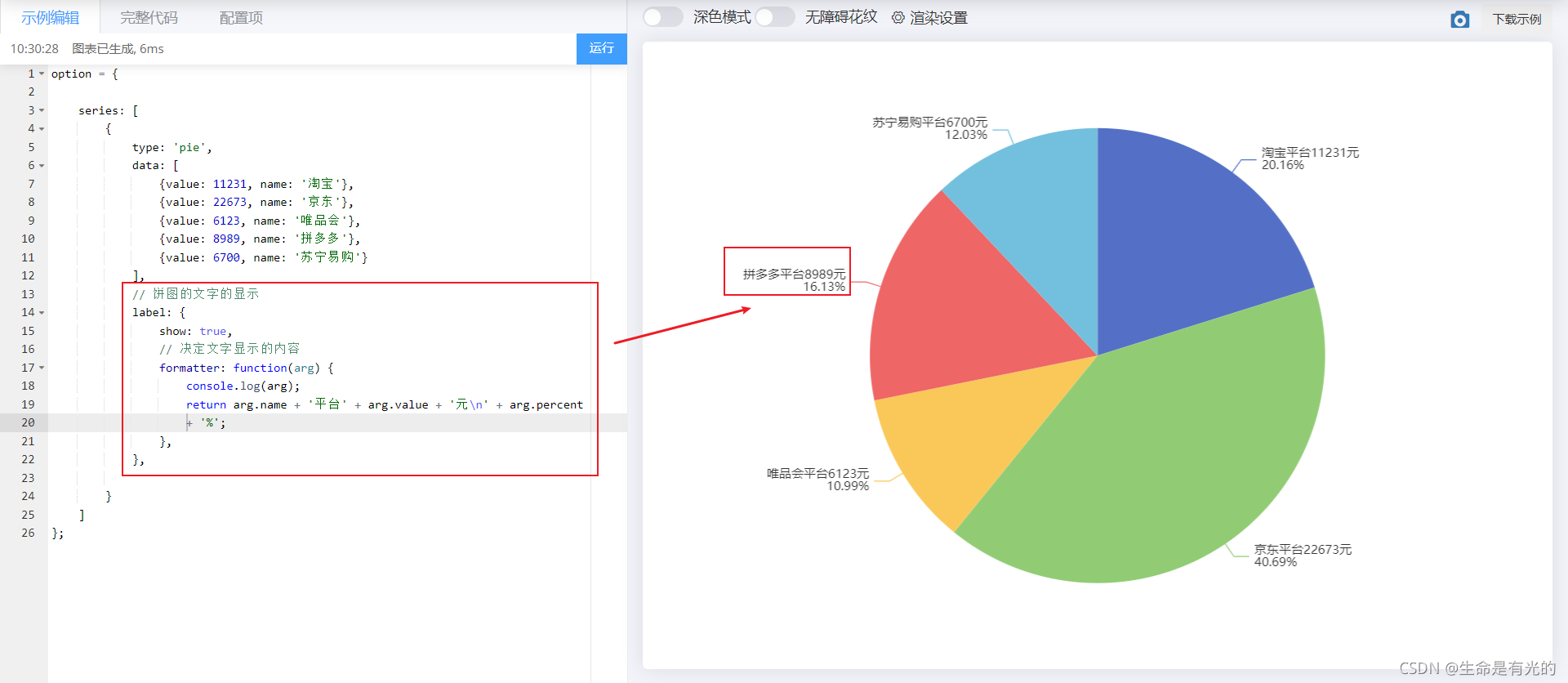Click the 决定文字显示的内容 comment line
The image size is (1568, 683).
point(229,349)
